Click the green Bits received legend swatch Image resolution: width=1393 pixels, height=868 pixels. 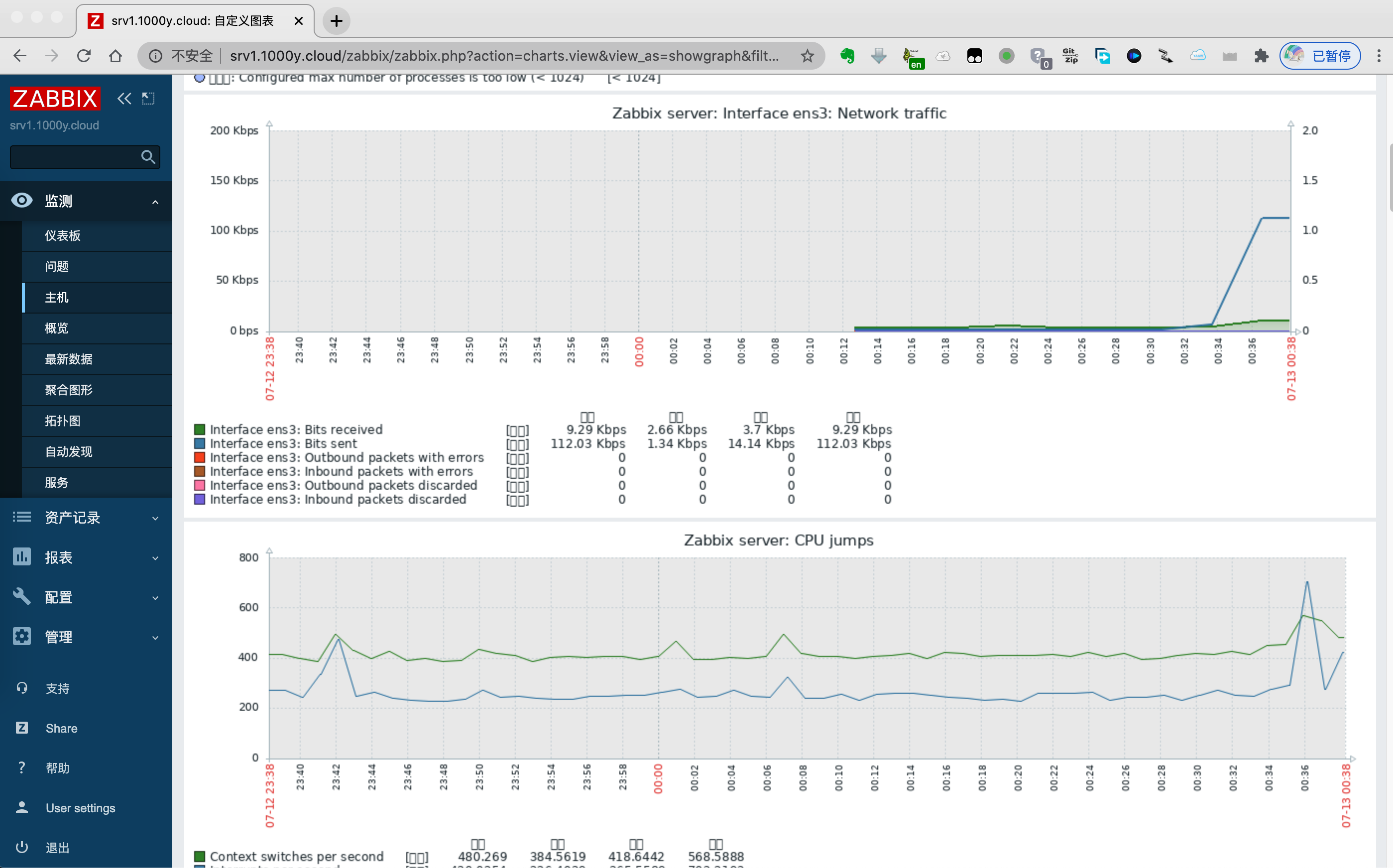coord(200,430)
